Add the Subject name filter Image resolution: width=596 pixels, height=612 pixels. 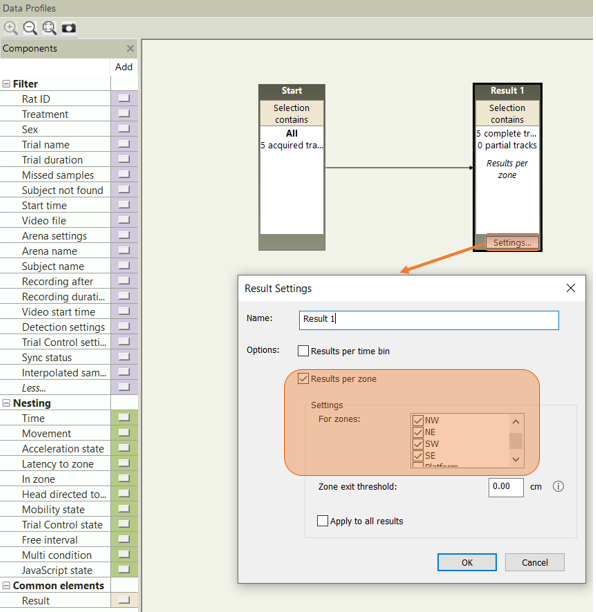tap(124, 266)
